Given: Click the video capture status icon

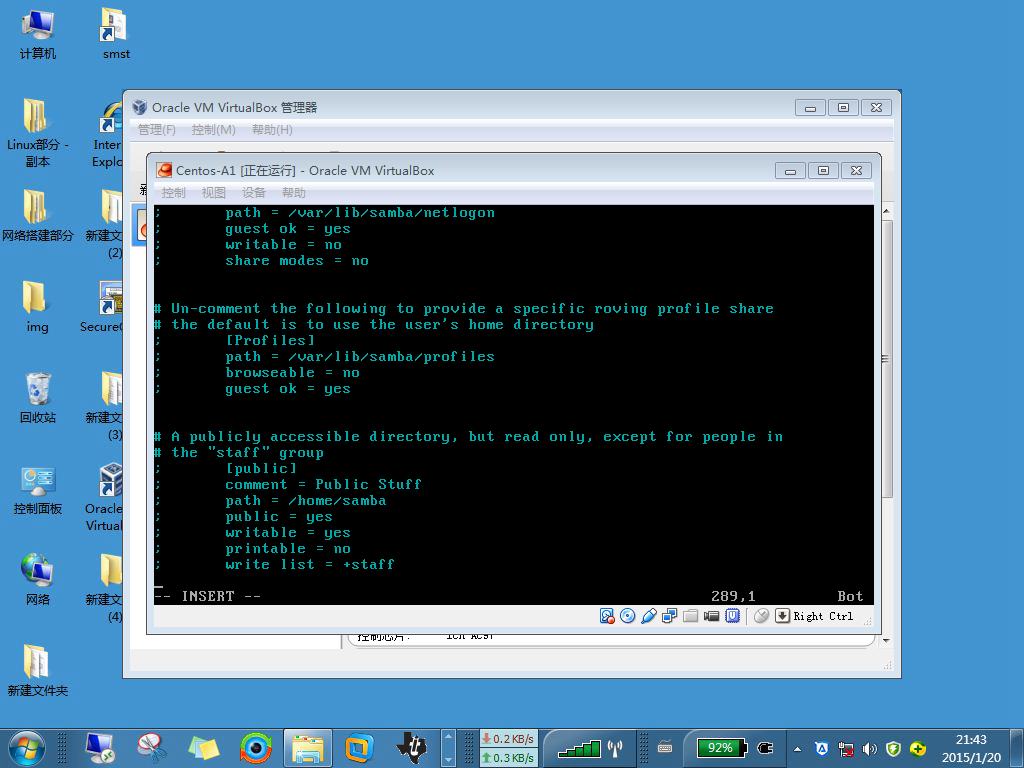Looking at the screenshot, I should pos(711,616).
